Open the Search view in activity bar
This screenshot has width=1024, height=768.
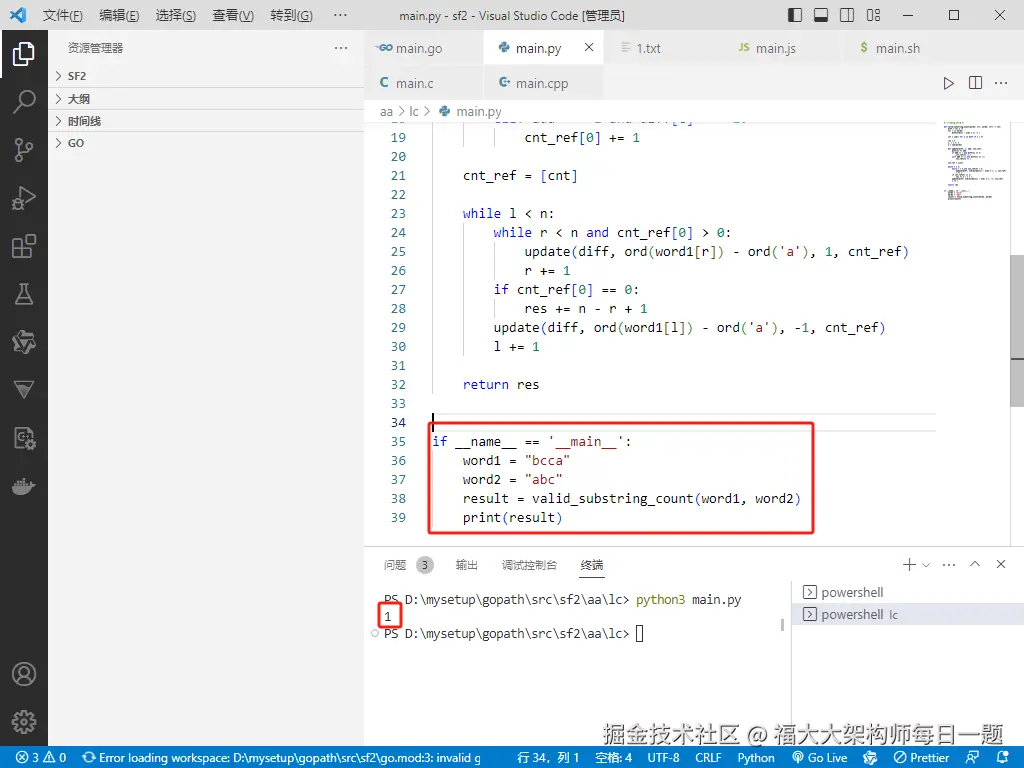click(24, 102)
